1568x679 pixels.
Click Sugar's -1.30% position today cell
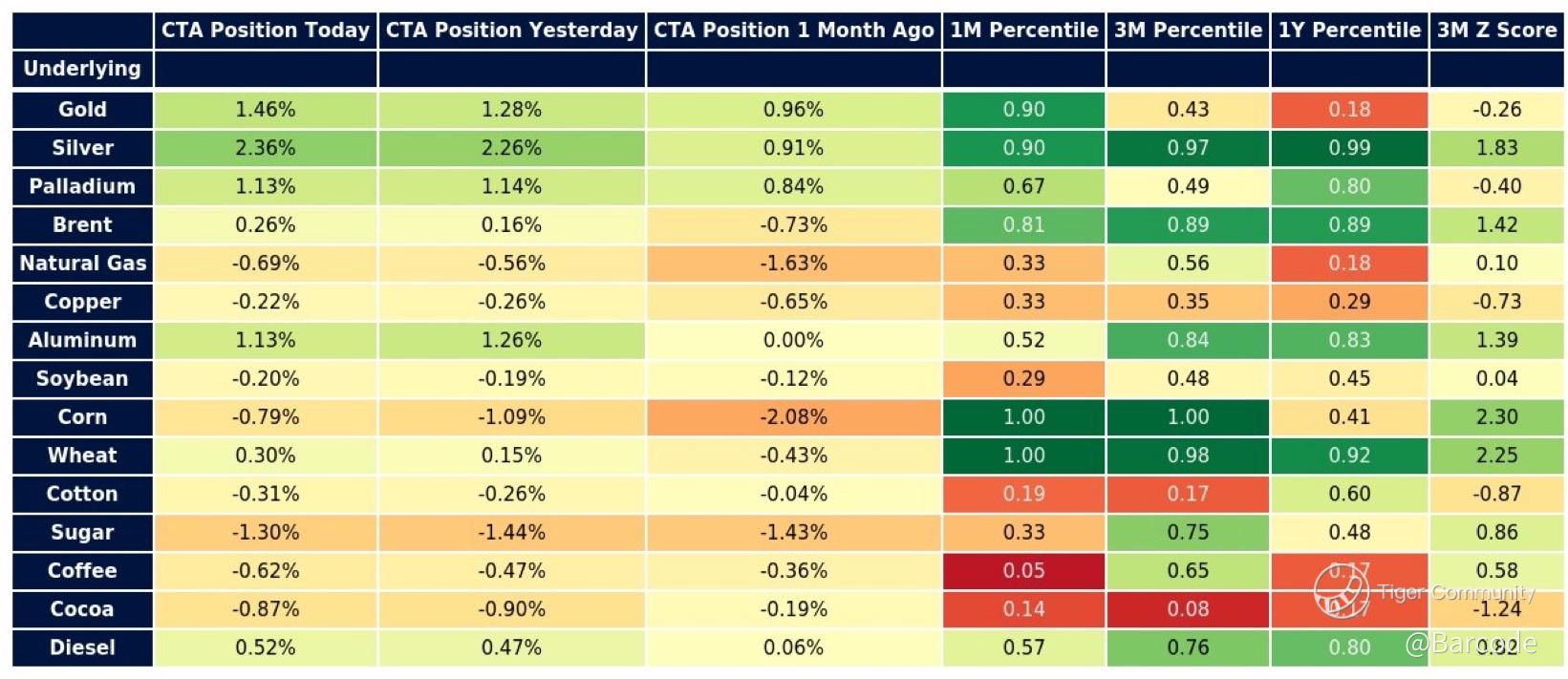pyautogui.click(x=266, y=533)
